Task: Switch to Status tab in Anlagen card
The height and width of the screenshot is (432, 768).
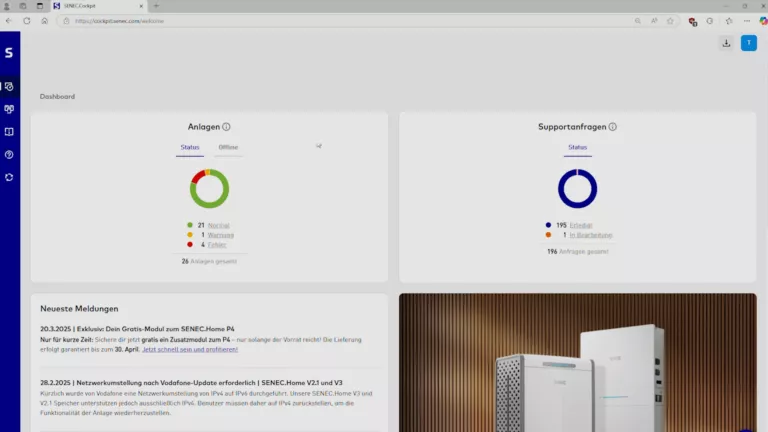Action: (x=190, y=147)
